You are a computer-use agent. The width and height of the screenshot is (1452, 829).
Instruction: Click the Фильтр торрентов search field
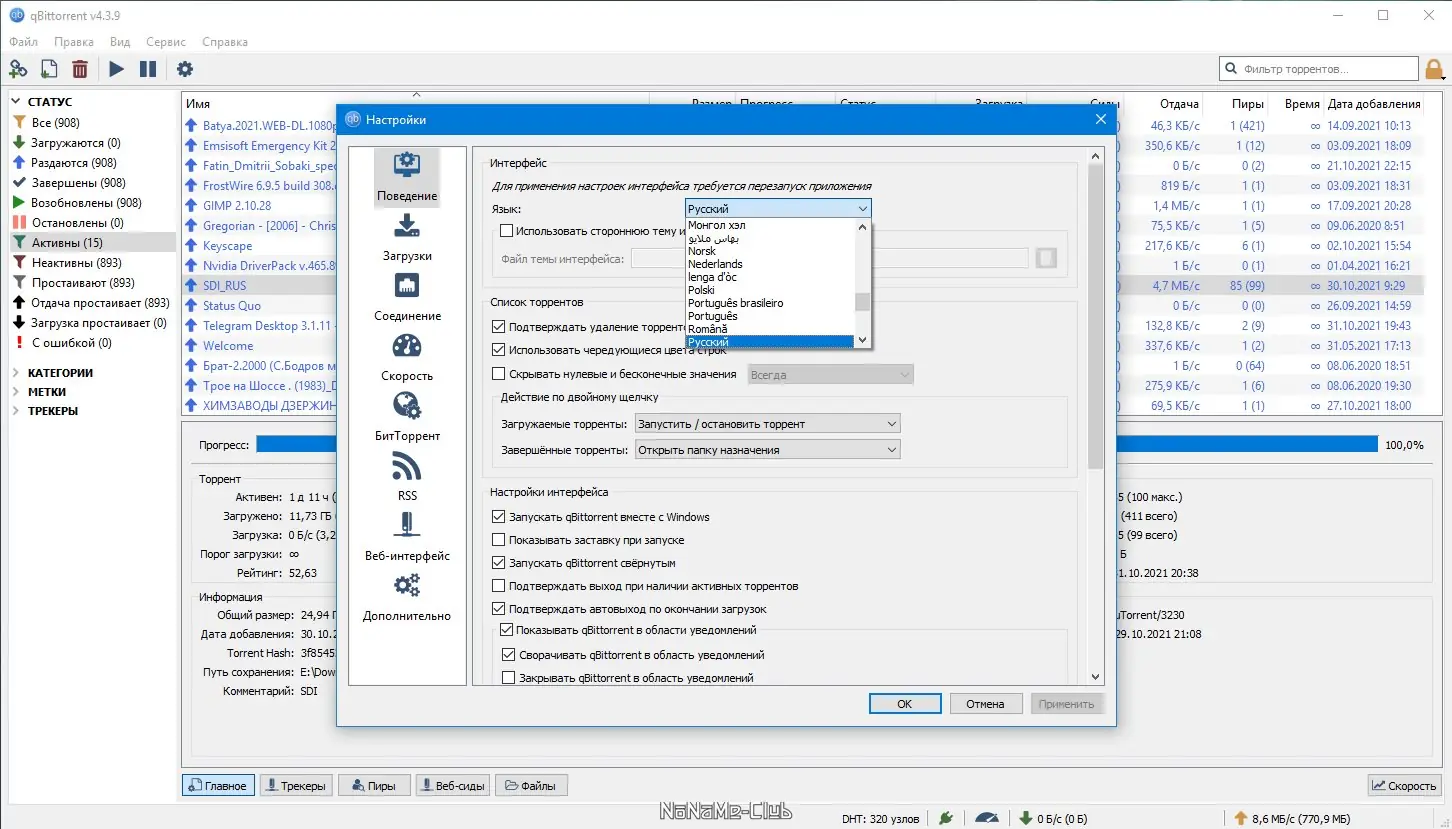(x=1319, y=69)
